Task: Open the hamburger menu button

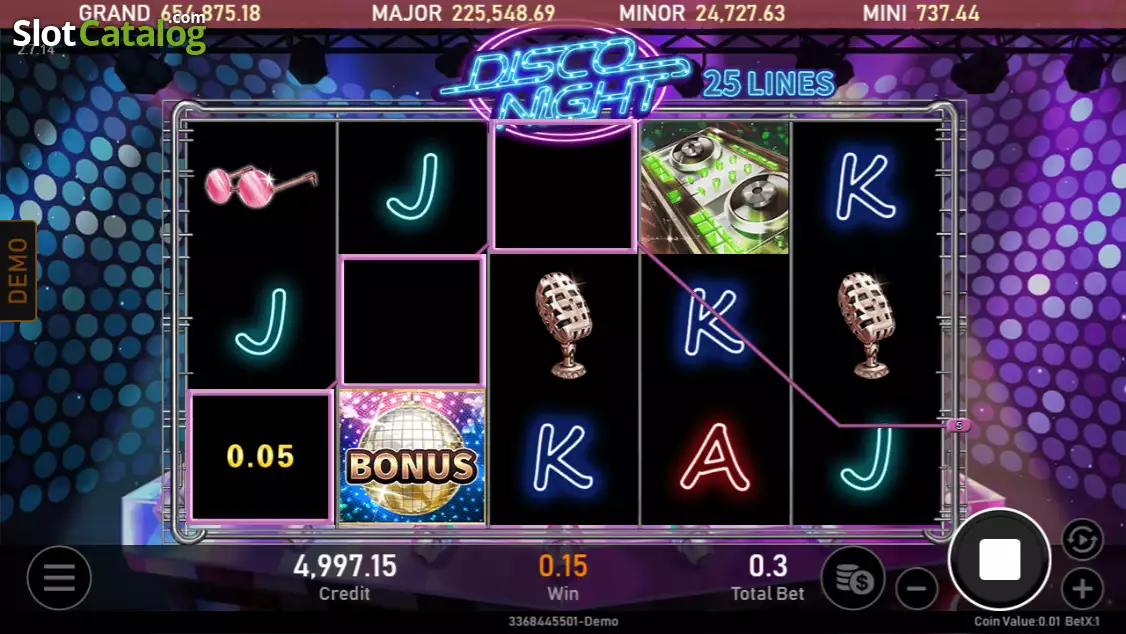Action: 59,577
